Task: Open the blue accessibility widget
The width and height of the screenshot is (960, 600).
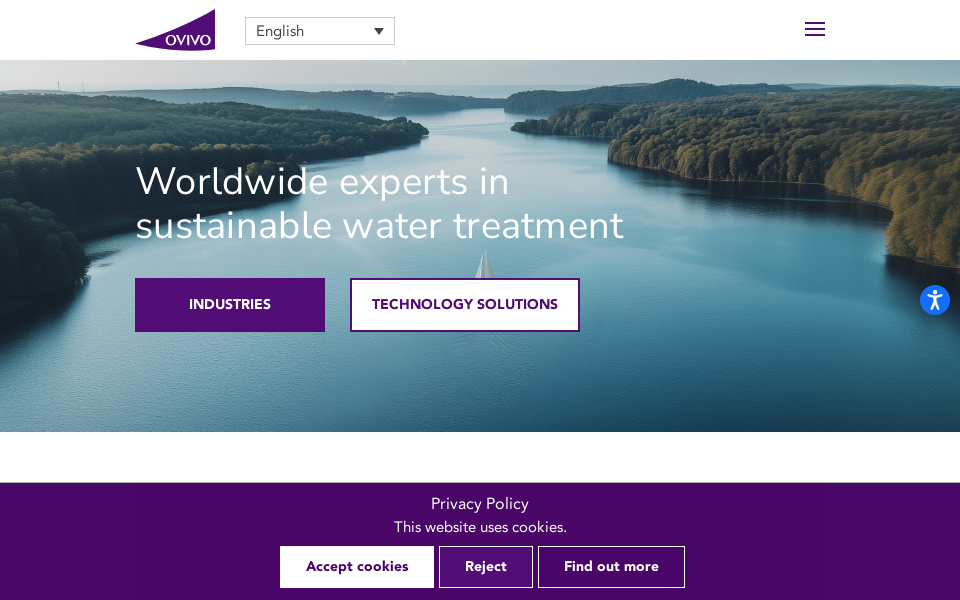Action: click(x=934, y=300)
